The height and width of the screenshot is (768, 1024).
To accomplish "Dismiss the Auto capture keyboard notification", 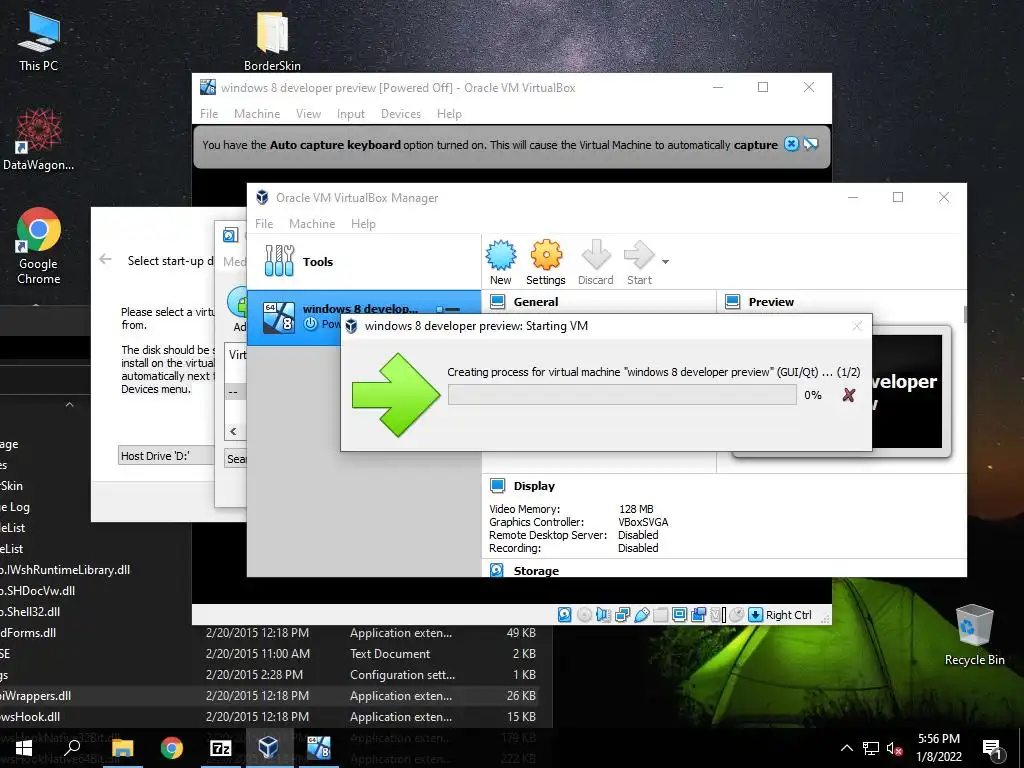I will (792, 144).
